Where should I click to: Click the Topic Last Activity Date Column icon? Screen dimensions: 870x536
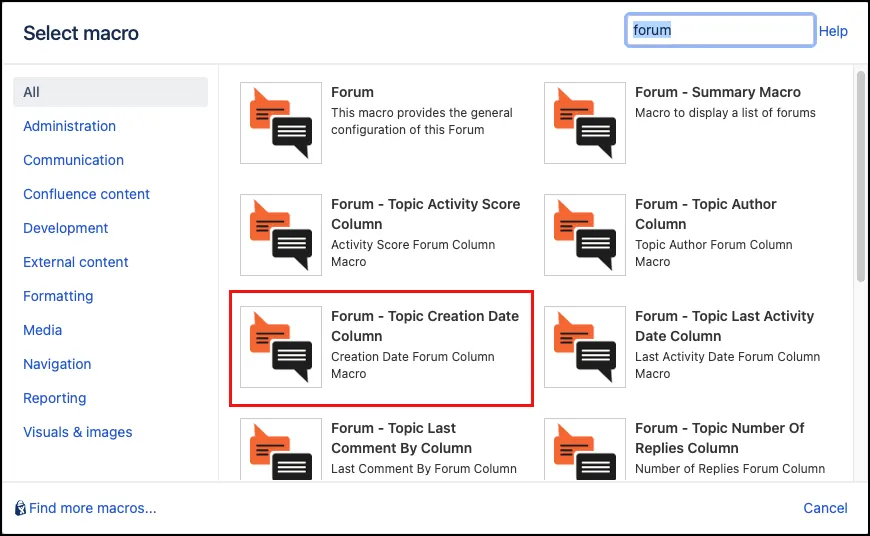585,347
